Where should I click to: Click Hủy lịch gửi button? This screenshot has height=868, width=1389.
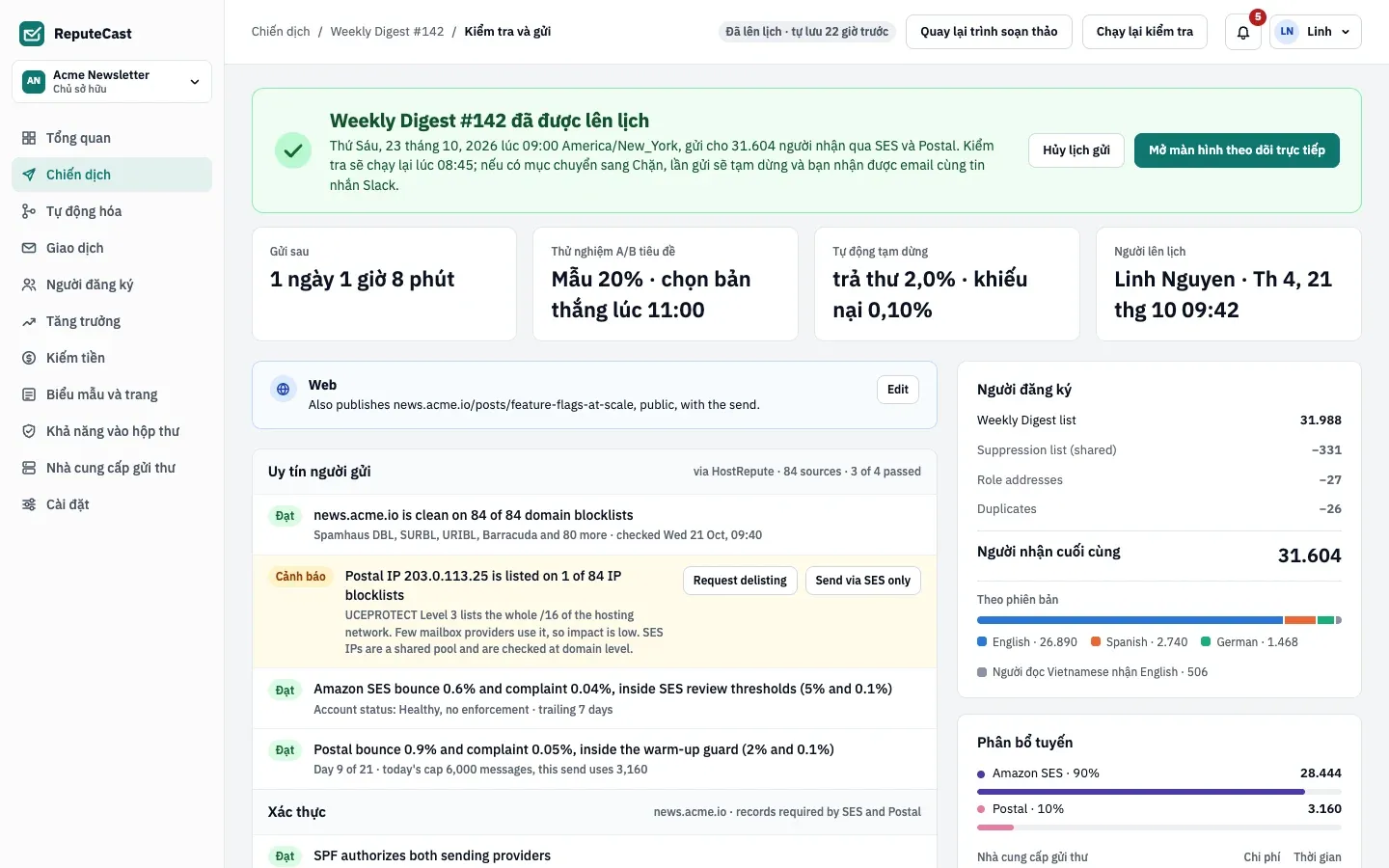point(1076,150)
